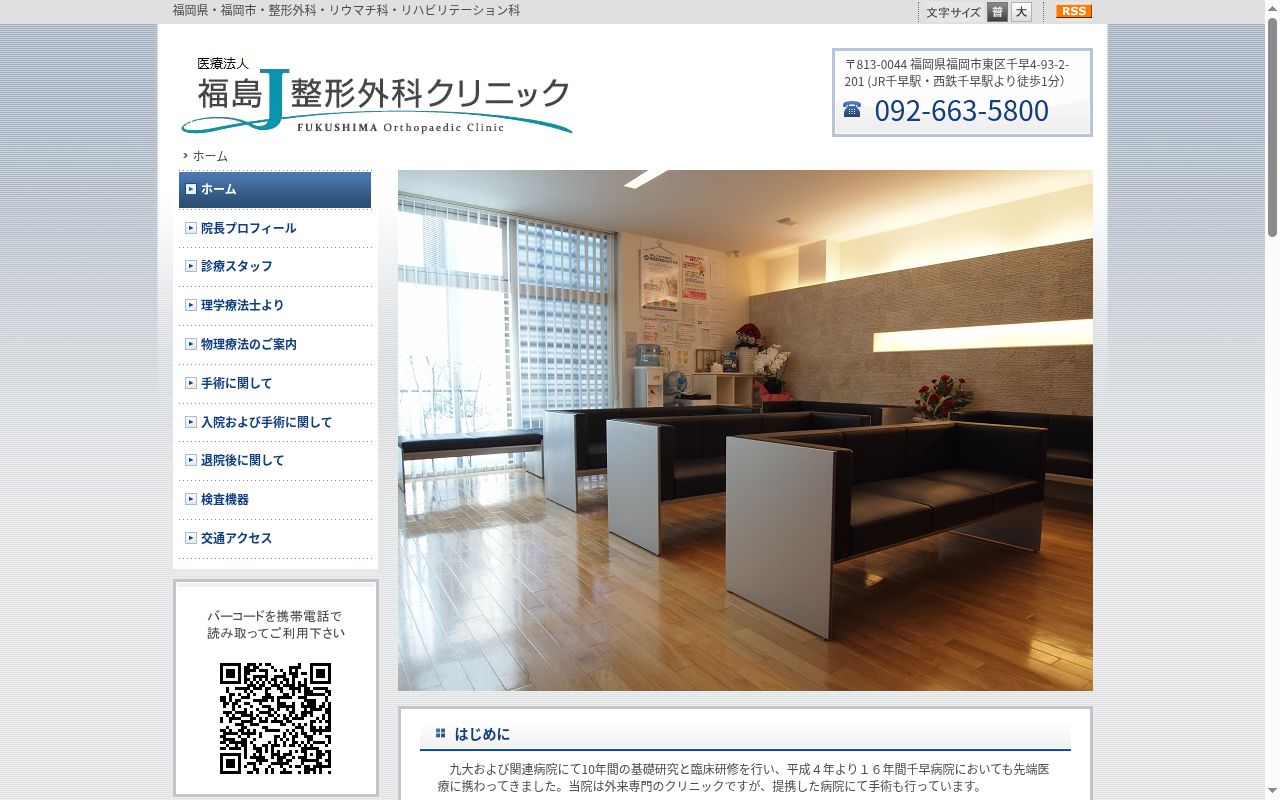Click the 文字サイズ label
Screen dimensions: 1280x800
click(x=953, y=12)
